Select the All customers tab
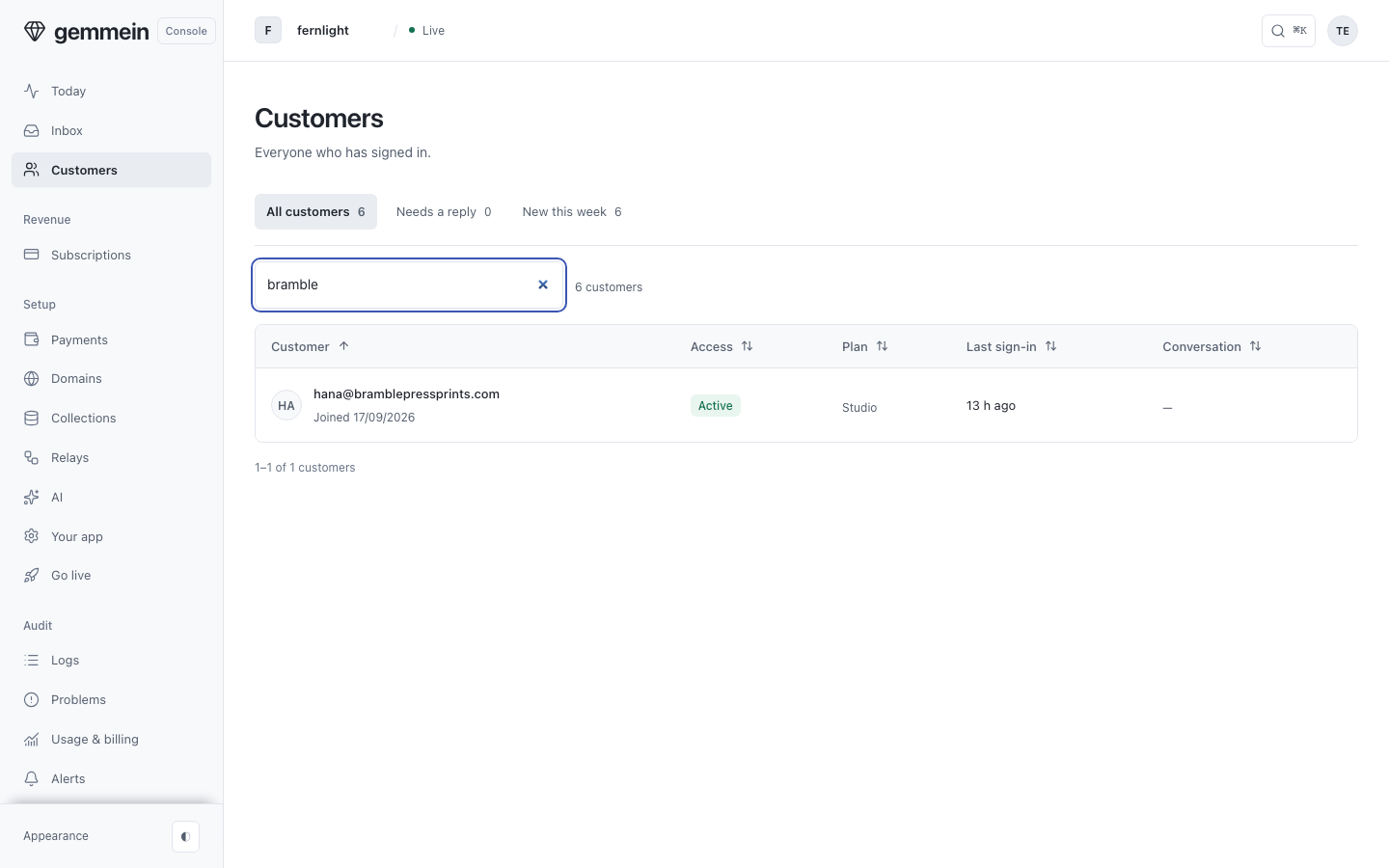1389x868 pixels. point(315,211)
